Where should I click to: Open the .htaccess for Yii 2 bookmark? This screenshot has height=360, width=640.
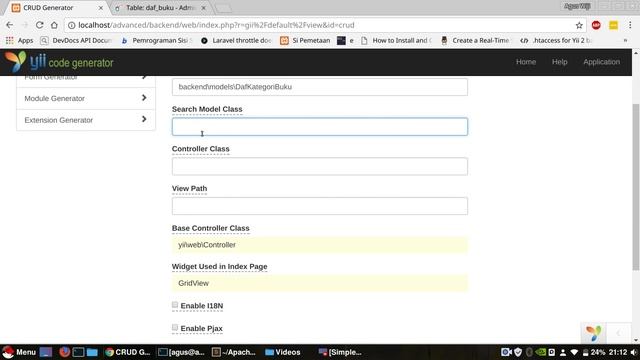(x=556, y=40)
